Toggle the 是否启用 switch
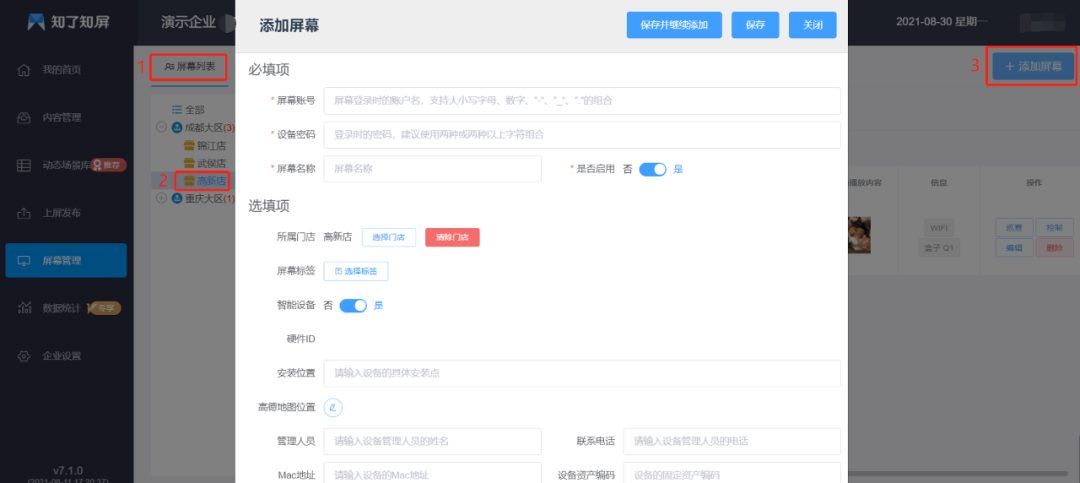1080x483 pixels. (652, 169)
